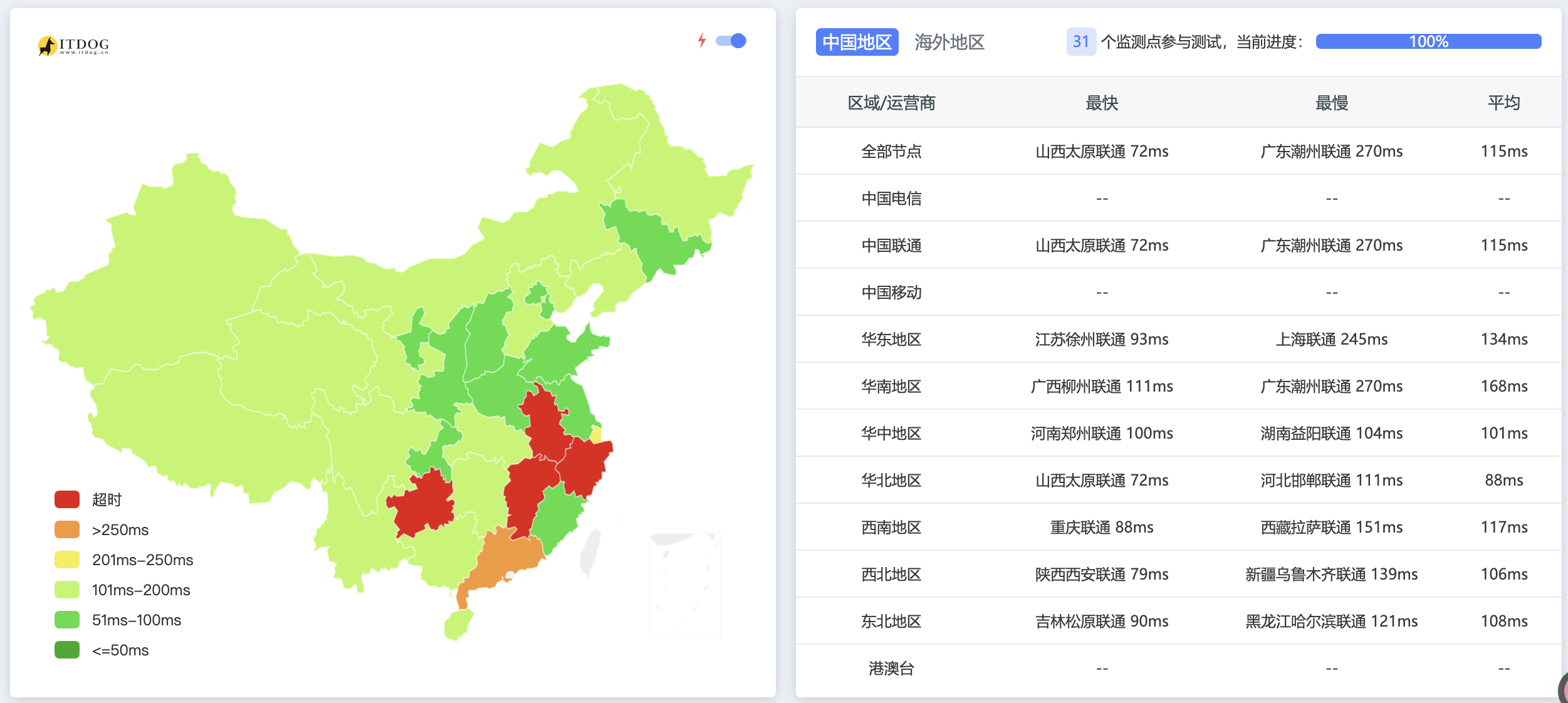Select the 华中地区 row label

coord(891,433)
